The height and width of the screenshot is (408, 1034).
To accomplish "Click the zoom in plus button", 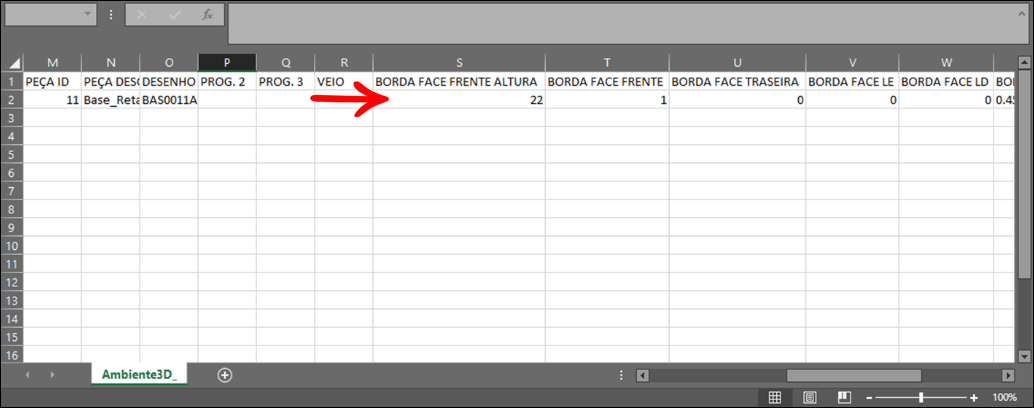I will tap(973, 398).
